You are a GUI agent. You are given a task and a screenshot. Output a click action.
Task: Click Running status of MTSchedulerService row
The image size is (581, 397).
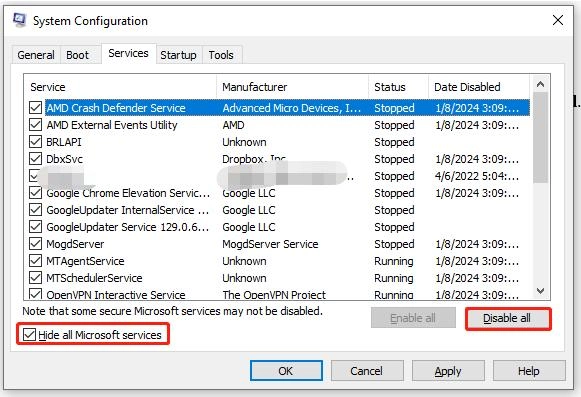(x=394, y=278)
